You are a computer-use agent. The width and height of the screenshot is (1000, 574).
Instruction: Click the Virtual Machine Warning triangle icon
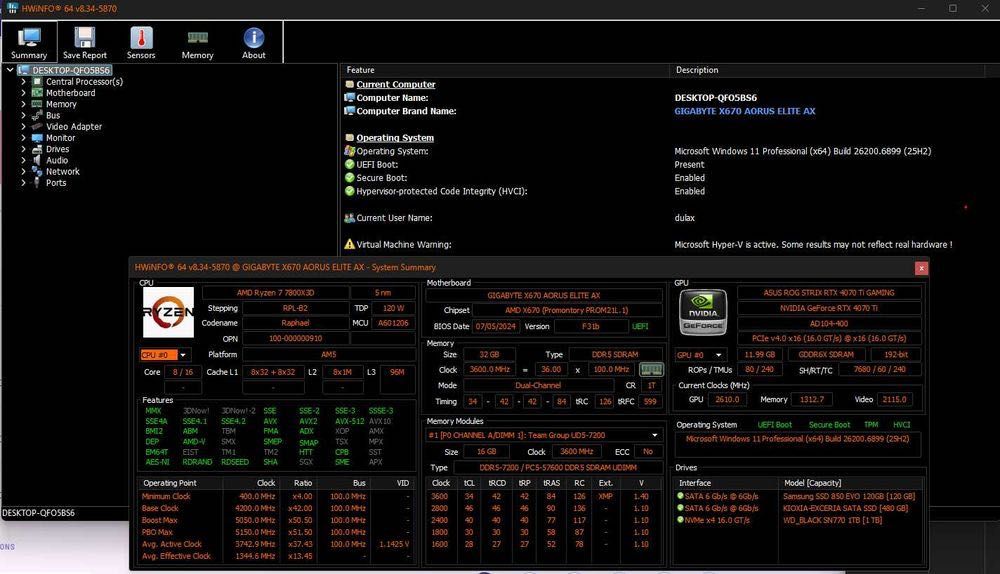tap(349, 244)
